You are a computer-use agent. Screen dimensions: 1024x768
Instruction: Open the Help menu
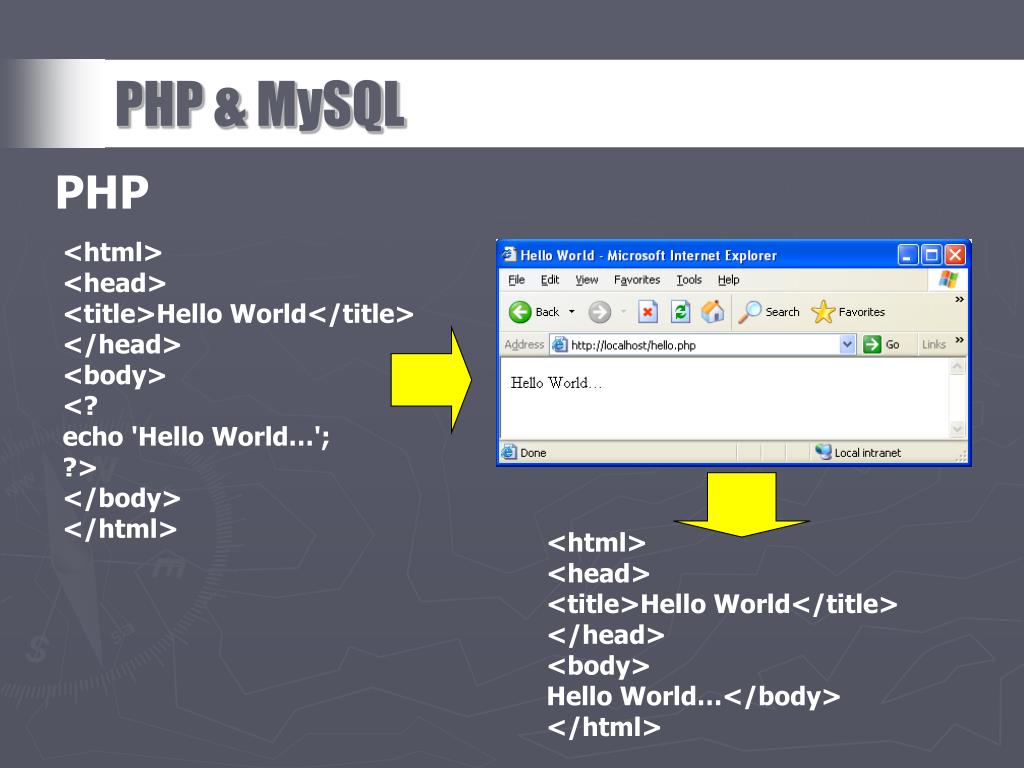click(x=728, y=280)
